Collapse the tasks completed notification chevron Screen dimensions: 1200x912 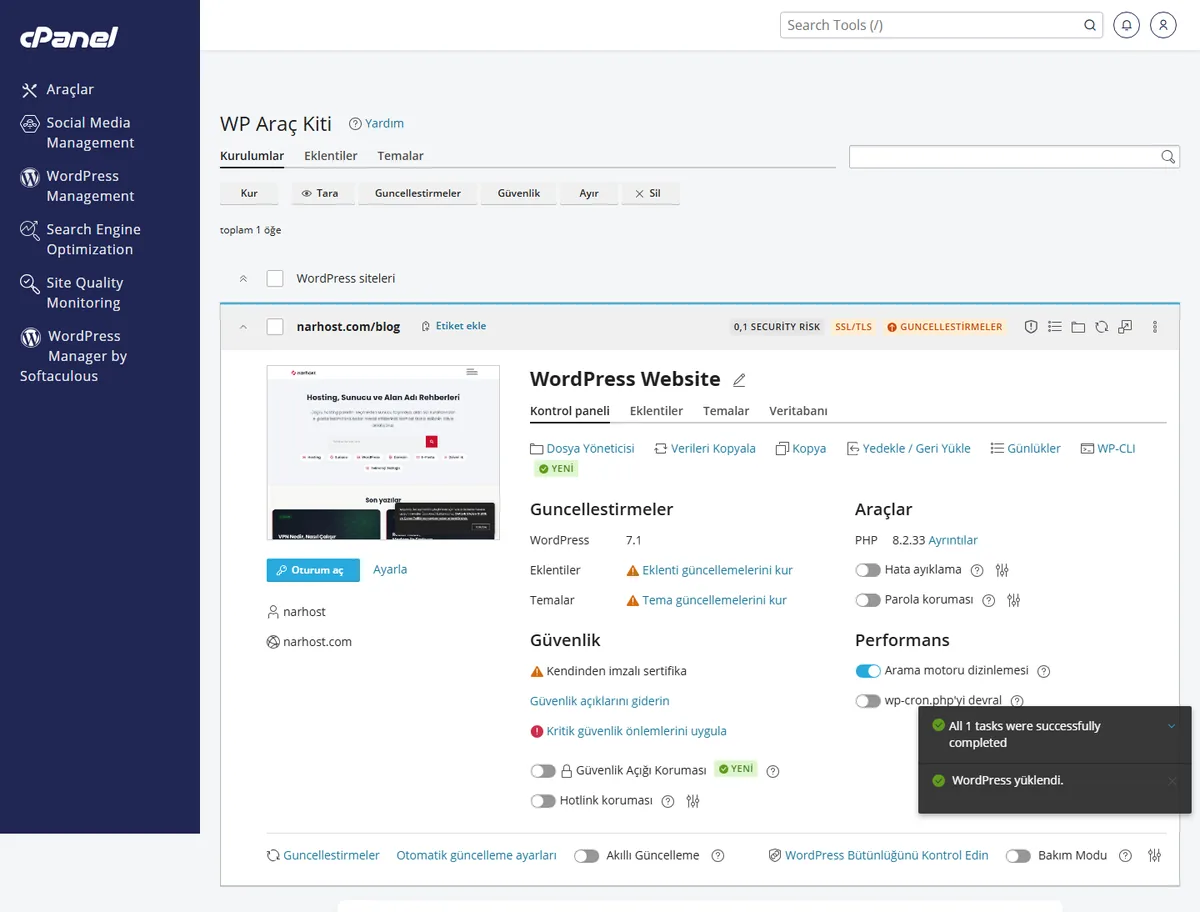pos(1172,726)
